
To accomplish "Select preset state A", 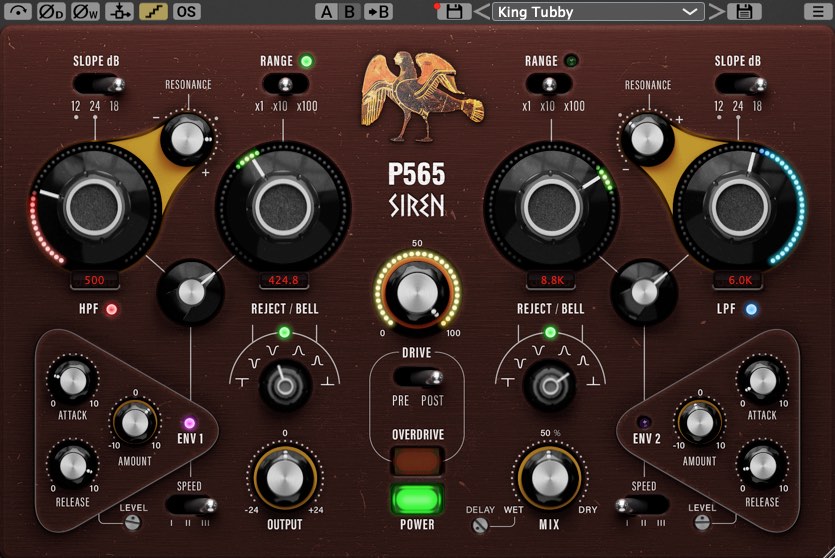I will pyautogui.click(x=326, y=11).
